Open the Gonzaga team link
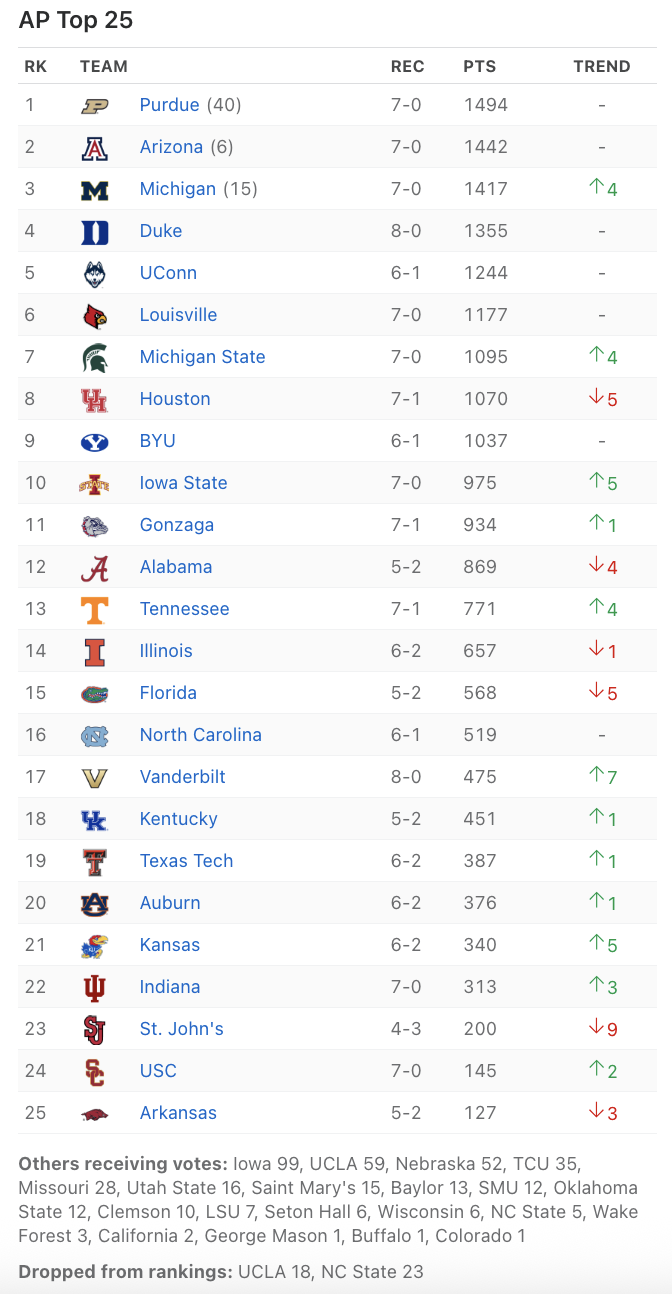The image size is (672, 1294). (x=177, y=525)
